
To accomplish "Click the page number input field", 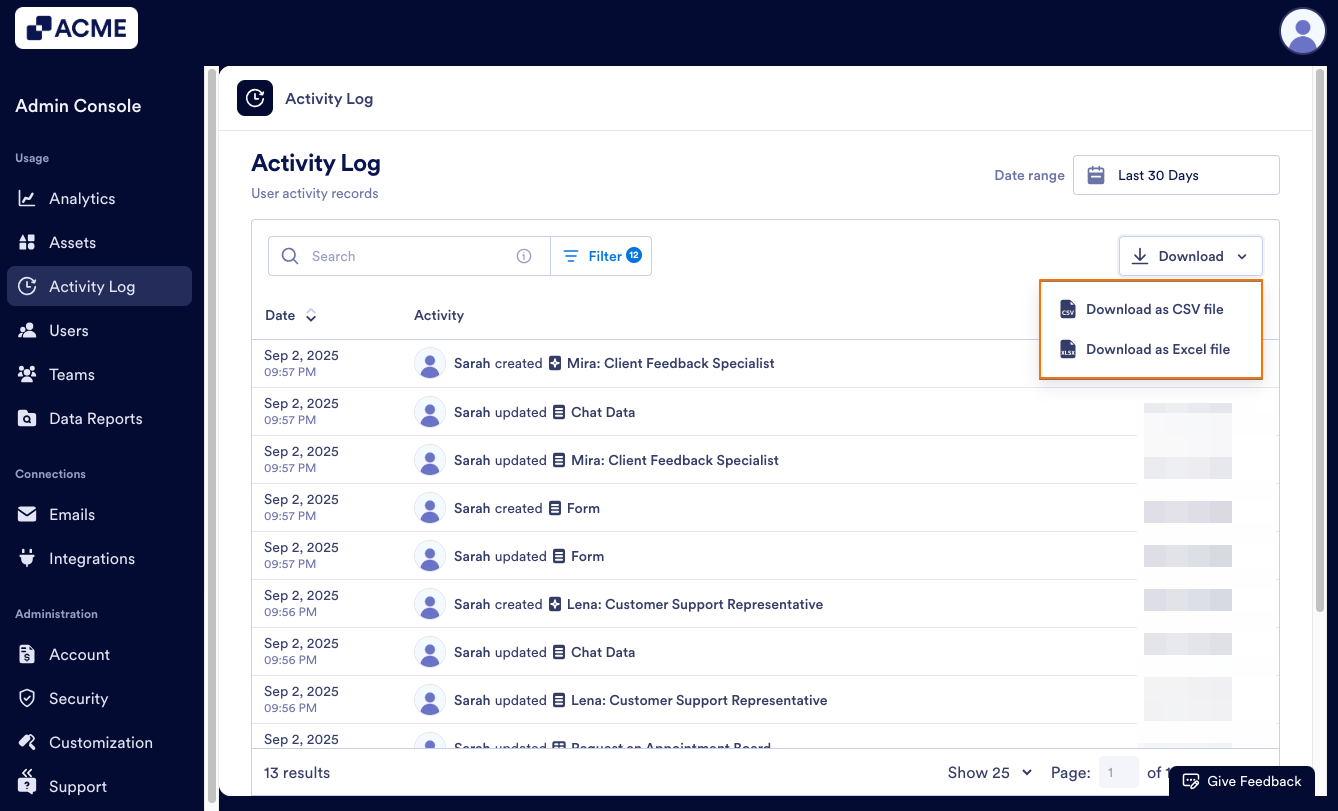I will pyautogui.click(x=1119, y=772).
